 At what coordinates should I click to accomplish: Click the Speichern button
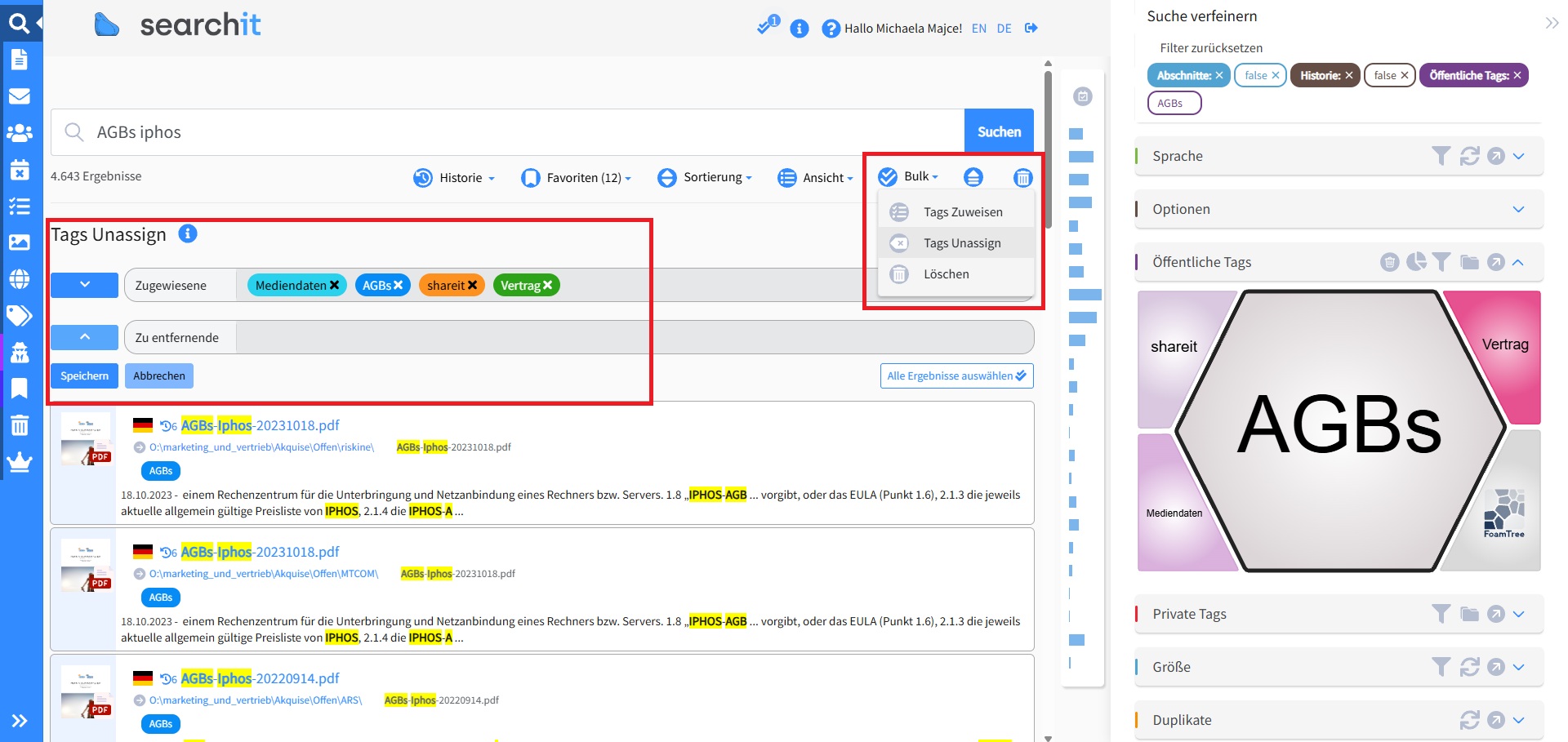tap(84, 376)
